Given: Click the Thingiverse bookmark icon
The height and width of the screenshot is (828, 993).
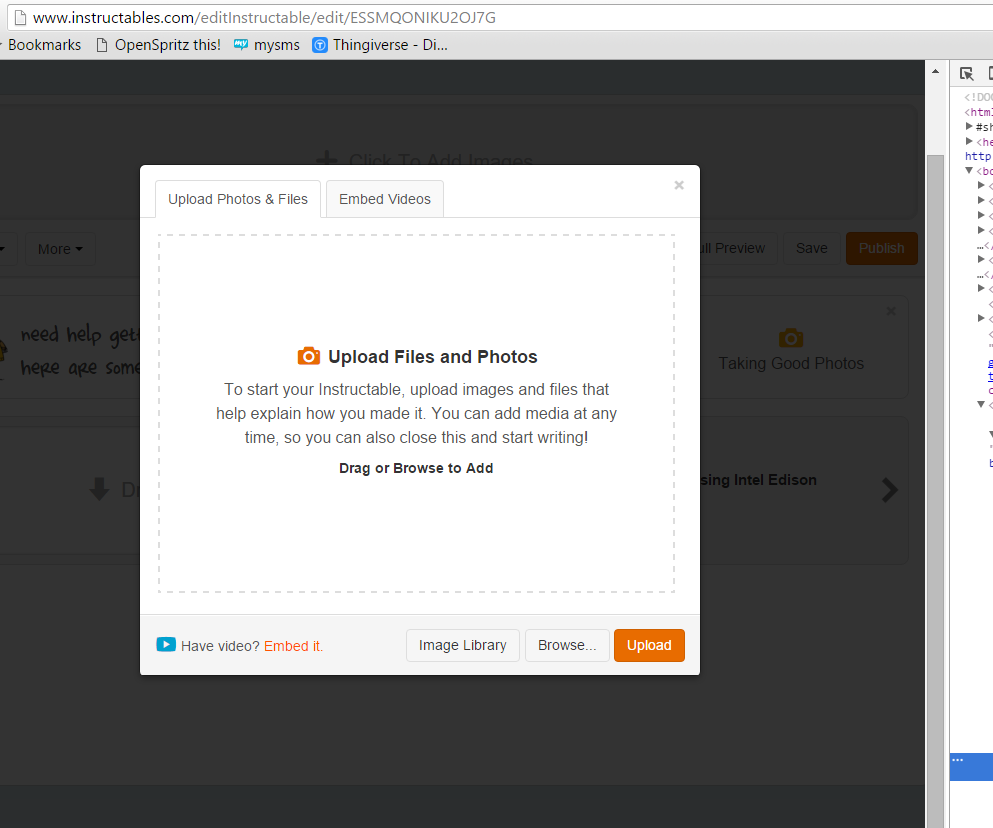Looking at the screenshot, I should [x=320, y=45].
